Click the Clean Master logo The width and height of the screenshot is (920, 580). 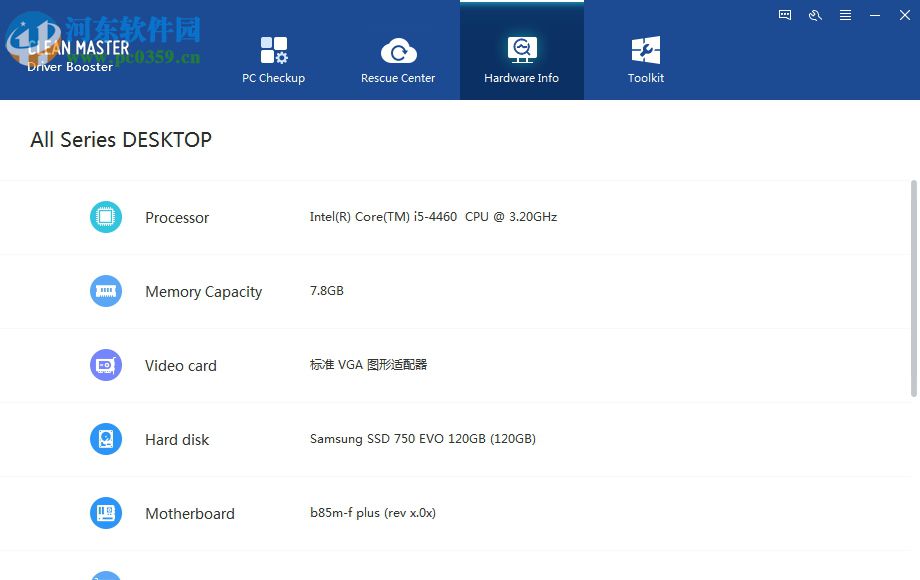tap(70, 45)
